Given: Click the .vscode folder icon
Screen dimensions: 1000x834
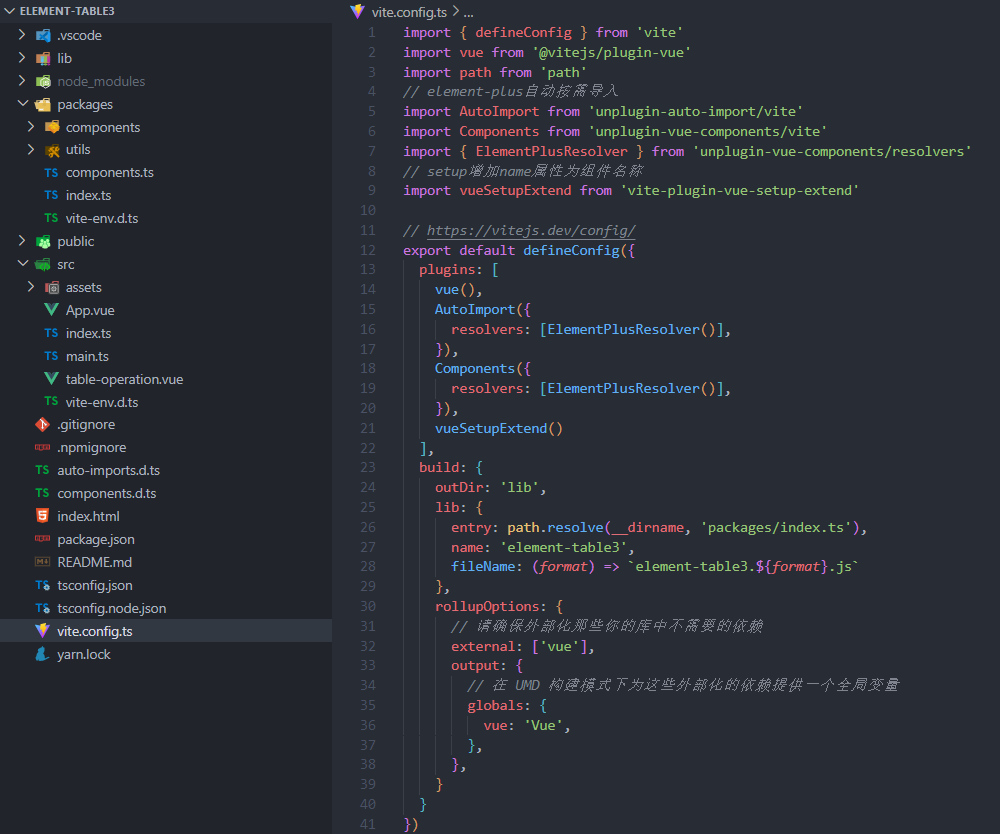Looking at the screenshot, I should pyautogui.click(x=43, y=35).
